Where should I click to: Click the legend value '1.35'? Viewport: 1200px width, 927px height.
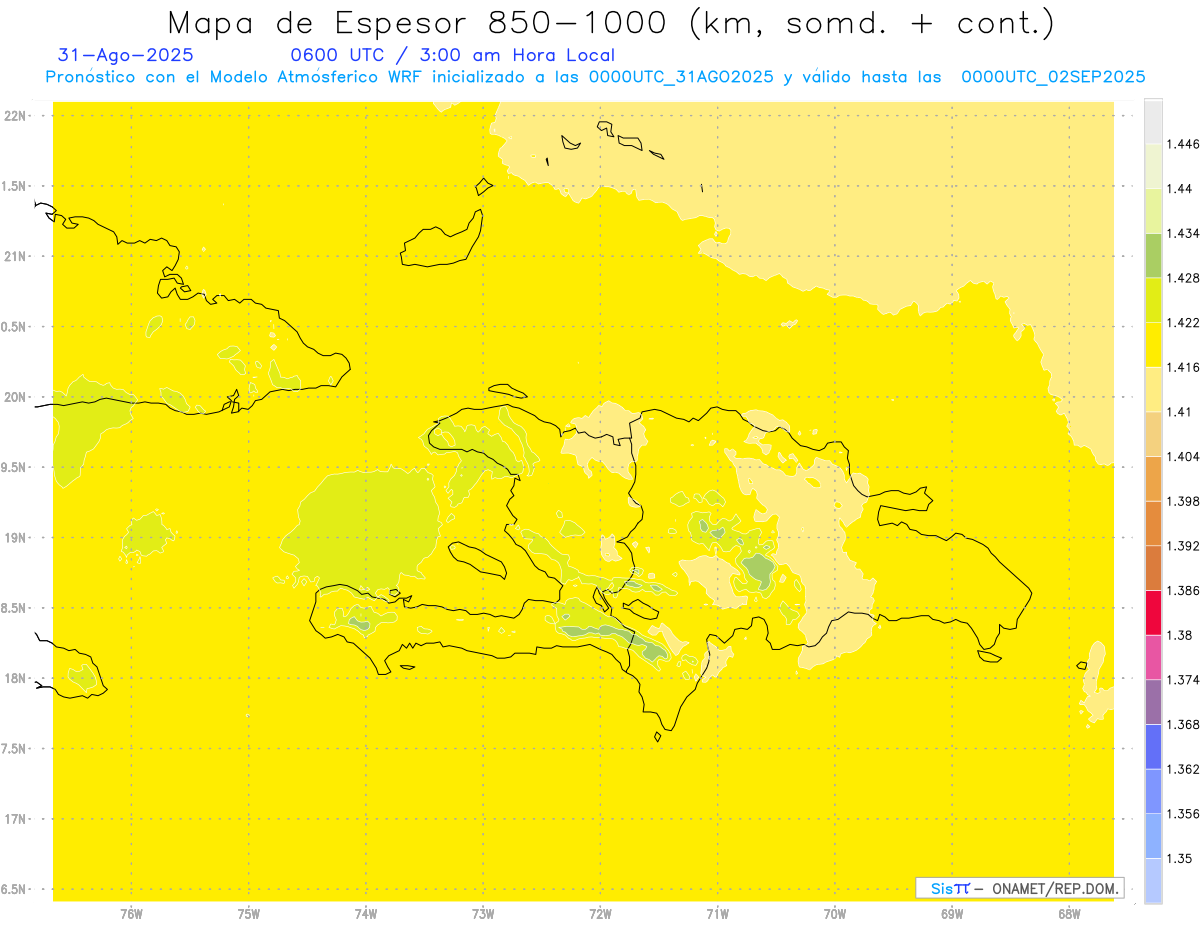pyautogui.click(x=1180, y=858)
